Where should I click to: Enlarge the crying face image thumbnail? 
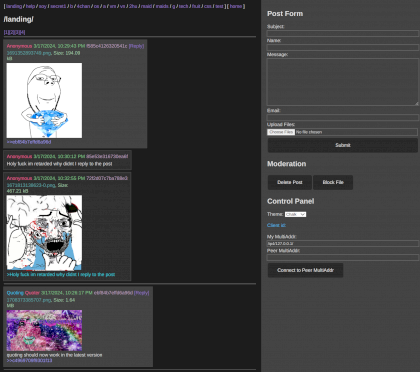(44, 232)
